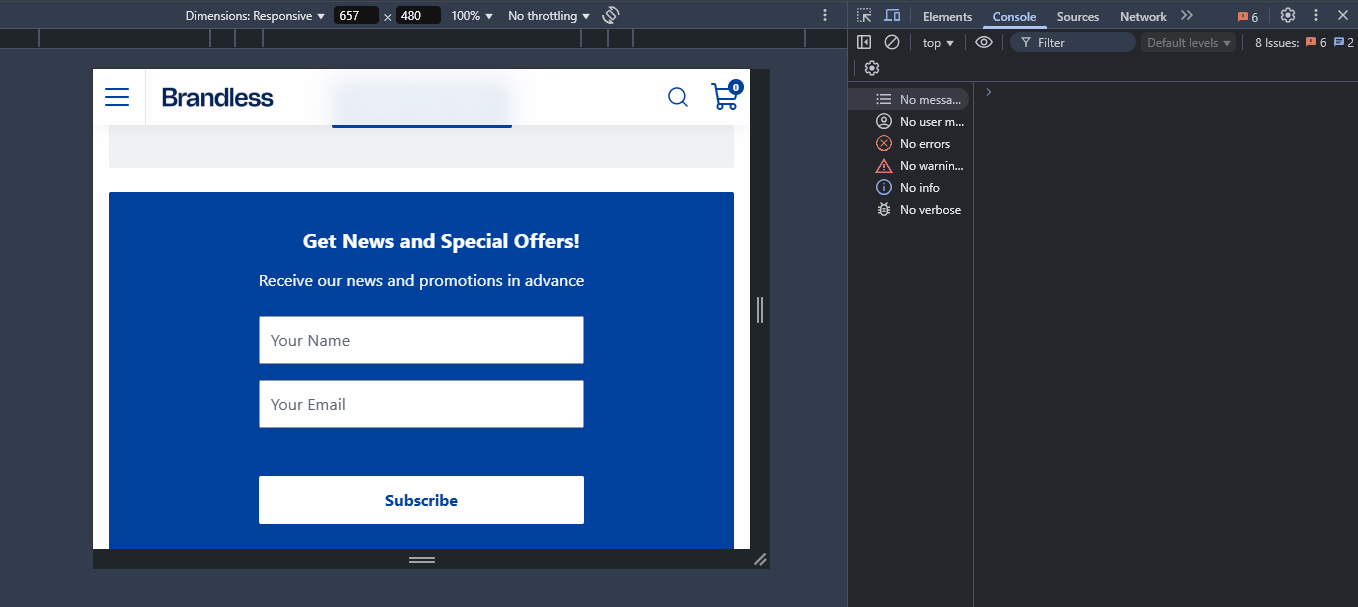Close the DevTools panel

click(1343, 15)
